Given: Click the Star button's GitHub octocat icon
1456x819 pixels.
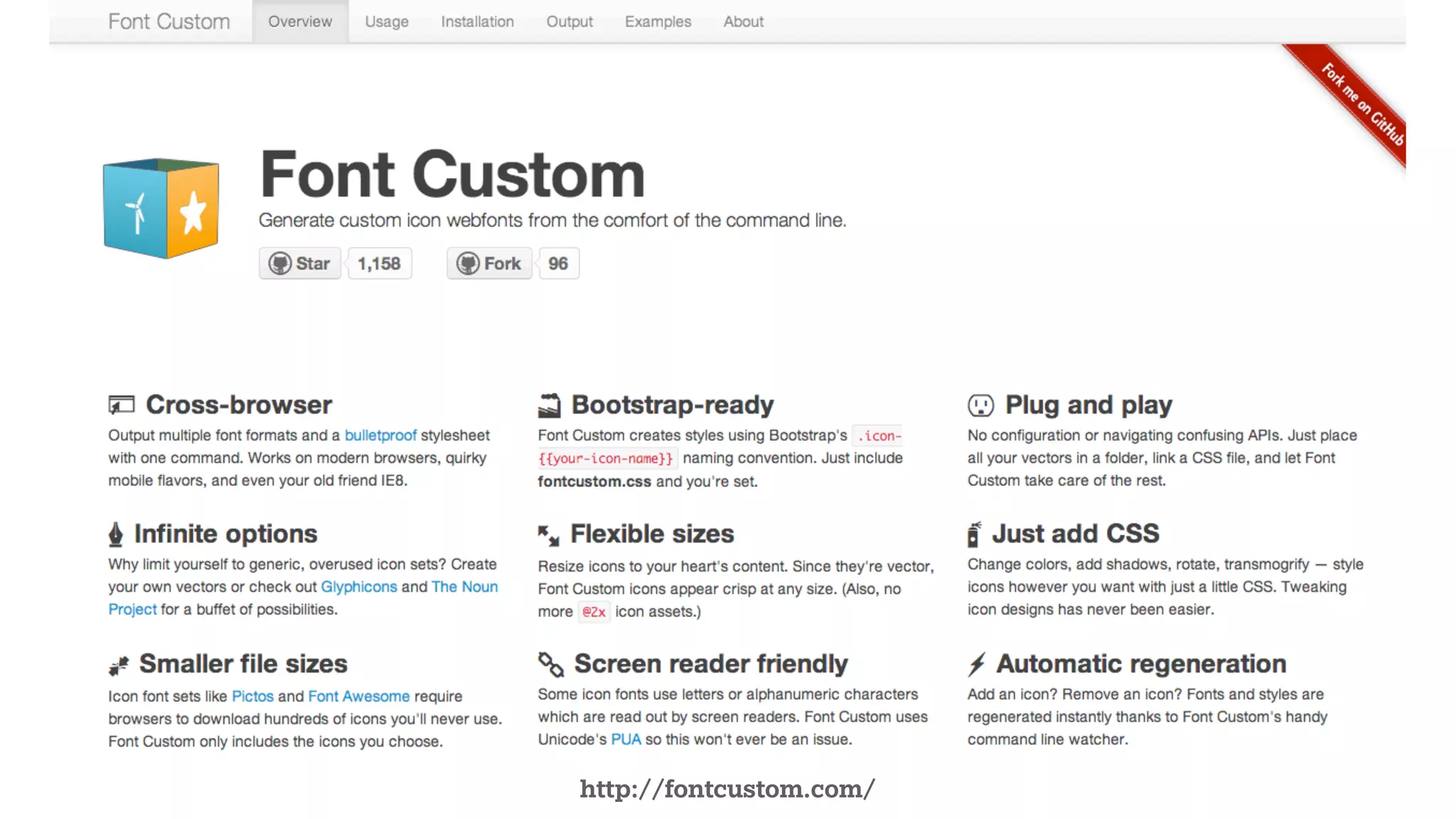Looking at the screenshot, I should click(280, 264).
